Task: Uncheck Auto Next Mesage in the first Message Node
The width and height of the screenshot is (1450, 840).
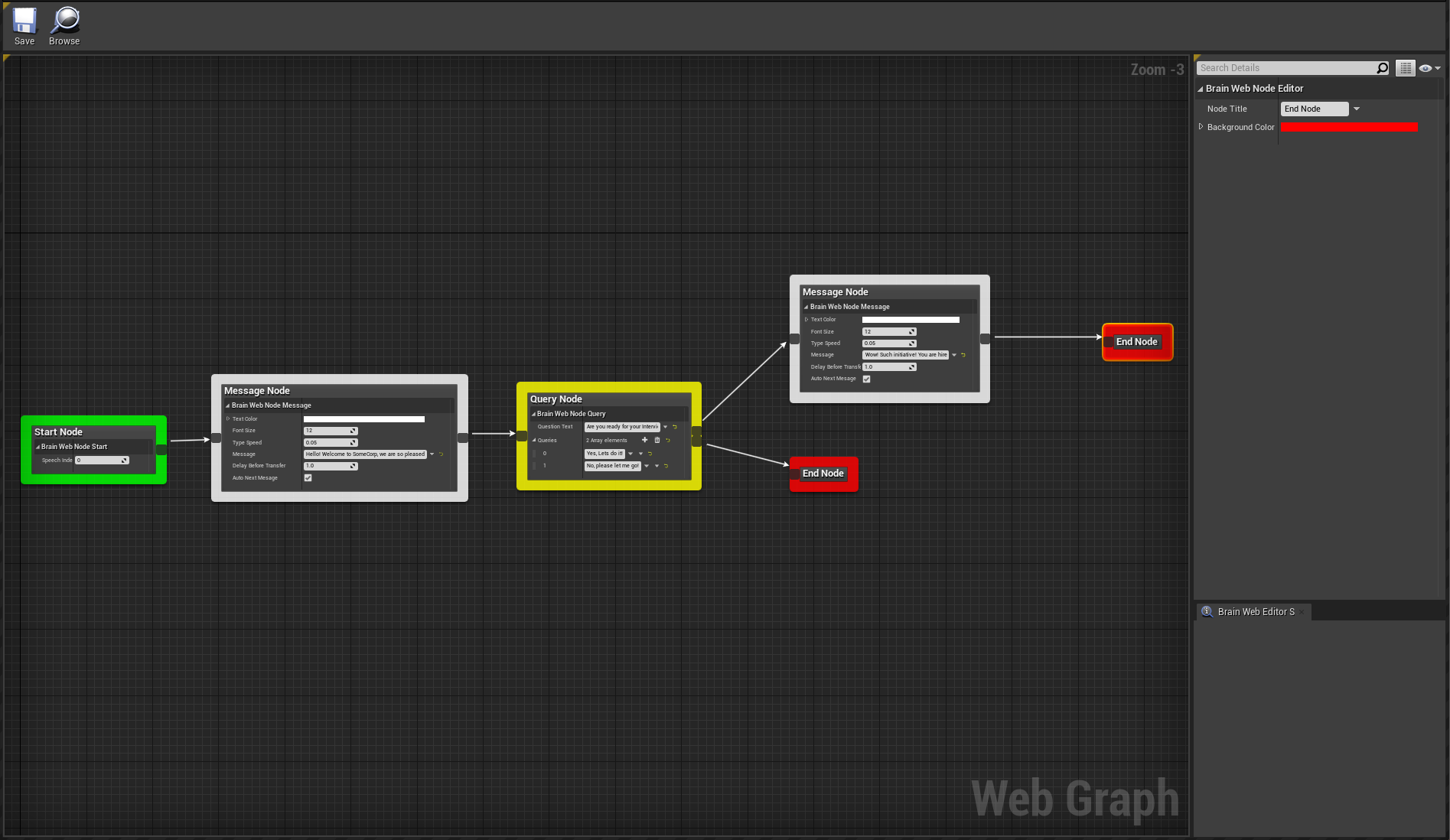Action: pos(308,477)
